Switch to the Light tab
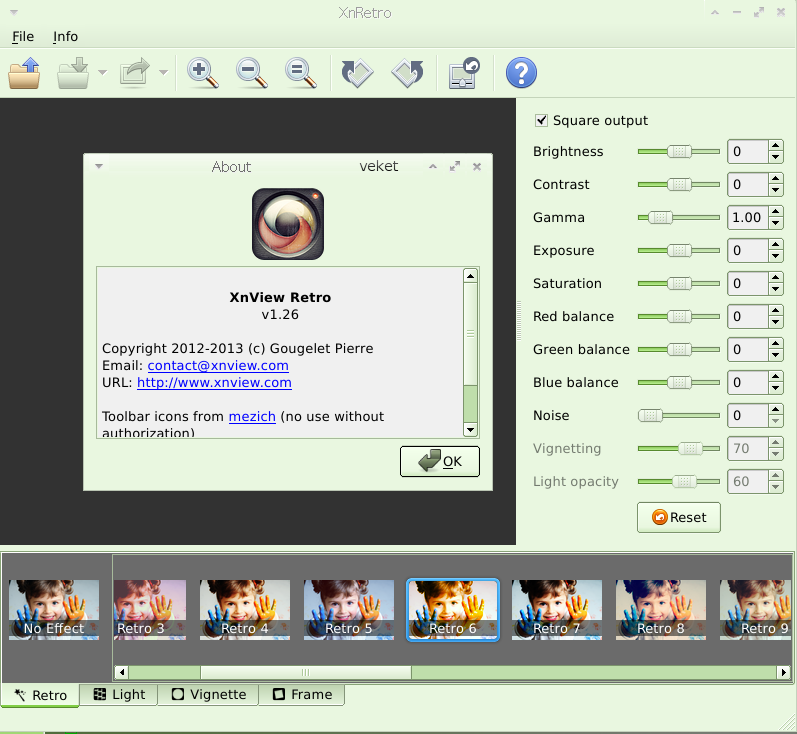Viewport: 797px width, 734px height. pos(119,694)
